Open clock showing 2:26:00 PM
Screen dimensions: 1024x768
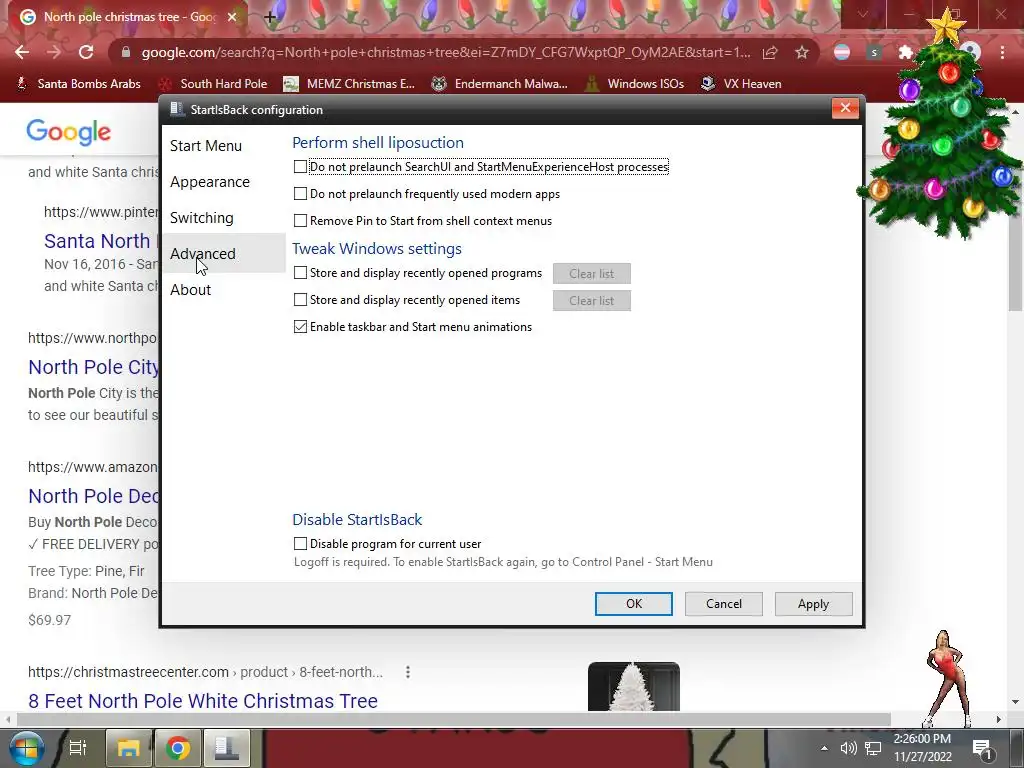click(x=922, y=748)
